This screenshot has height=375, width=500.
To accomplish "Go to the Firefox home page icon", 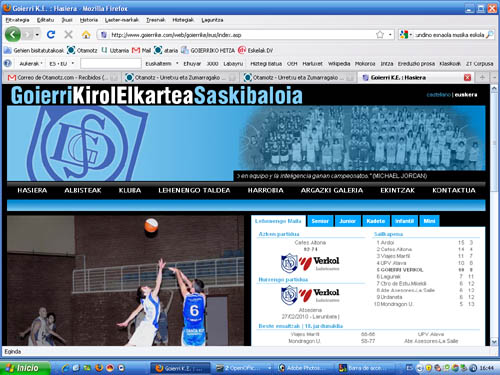I will tap(86, 35).
